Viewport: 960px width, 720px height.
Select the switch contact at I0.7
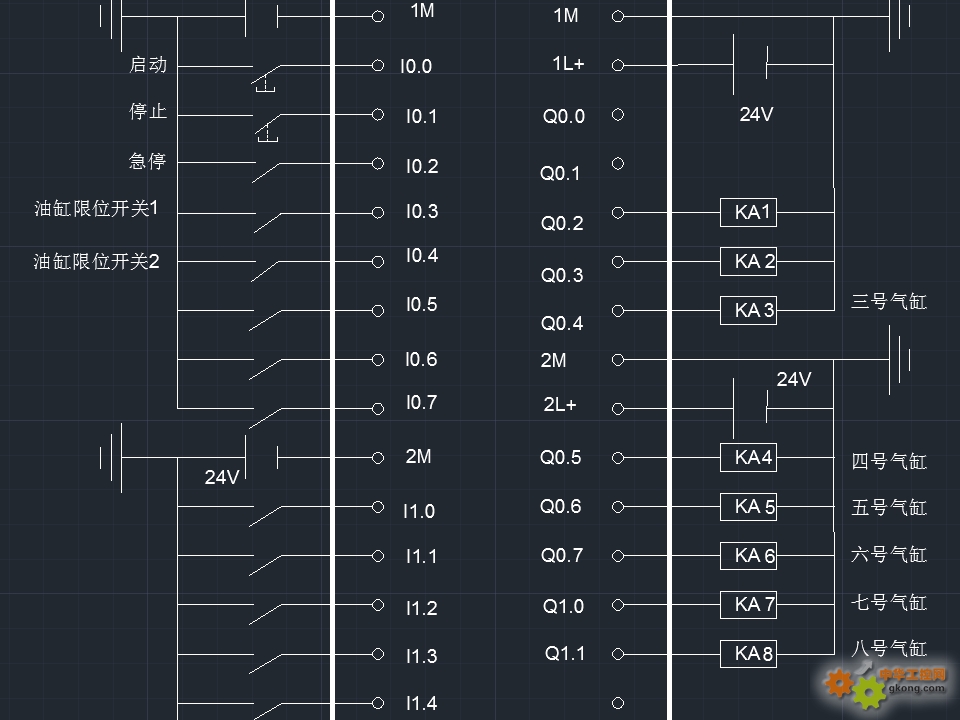pos(266,418)
